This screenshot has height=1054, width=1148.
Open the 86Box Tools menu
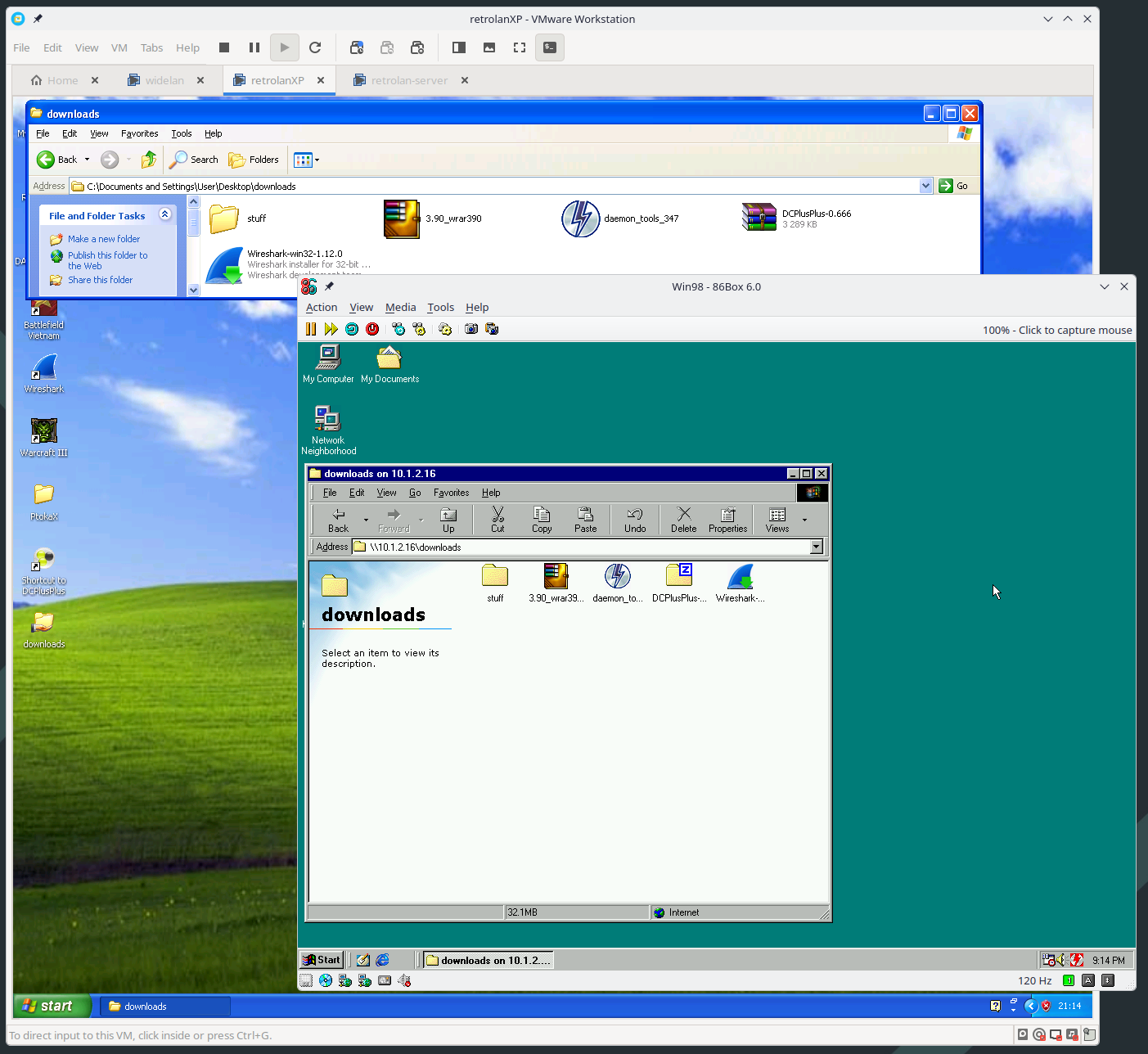point(440,308)
